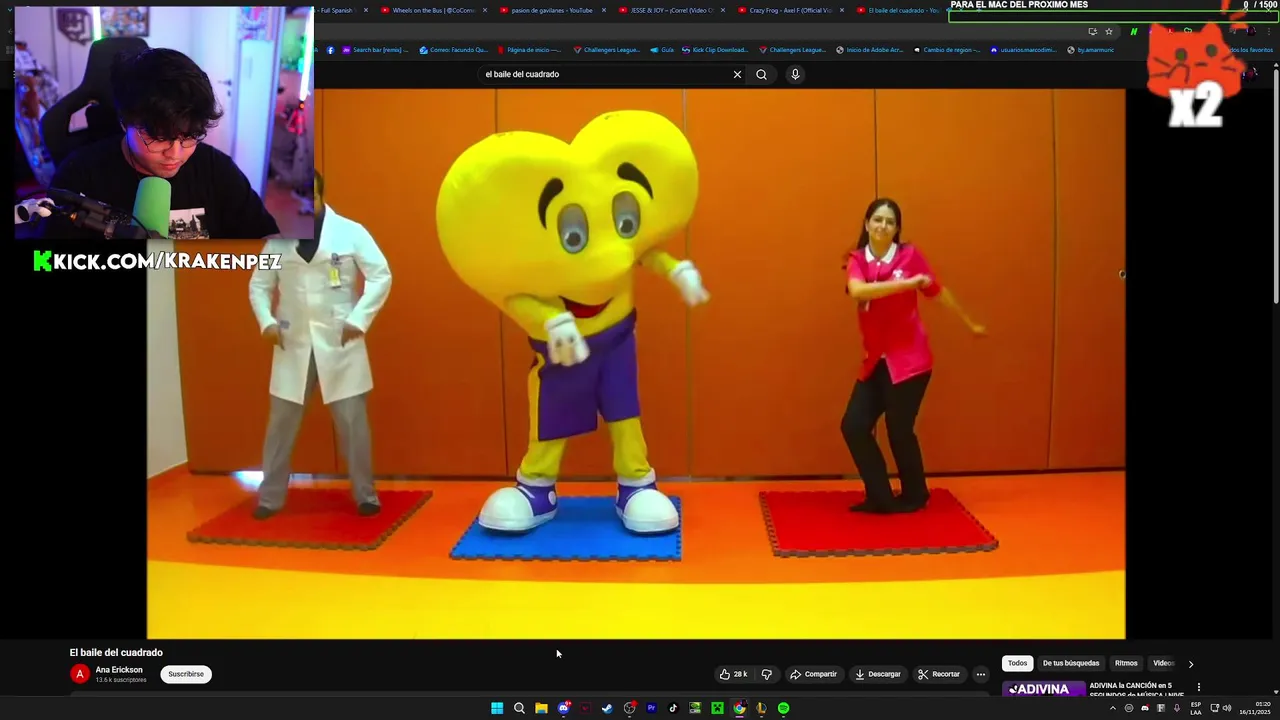The image size is (1280, 720).
Task: Switch to Crazy Frog Axel F tab
Action: [x=786, y=10]
